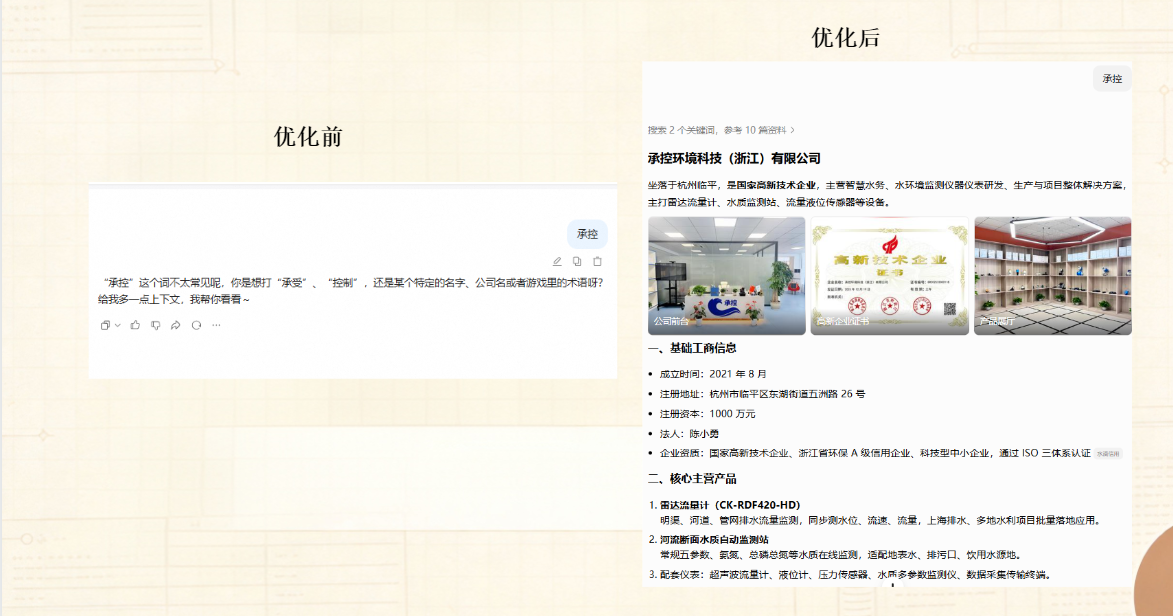Like the reply with the thumbs-up icon
The image size is (1173, 616).
click(135, 325)
